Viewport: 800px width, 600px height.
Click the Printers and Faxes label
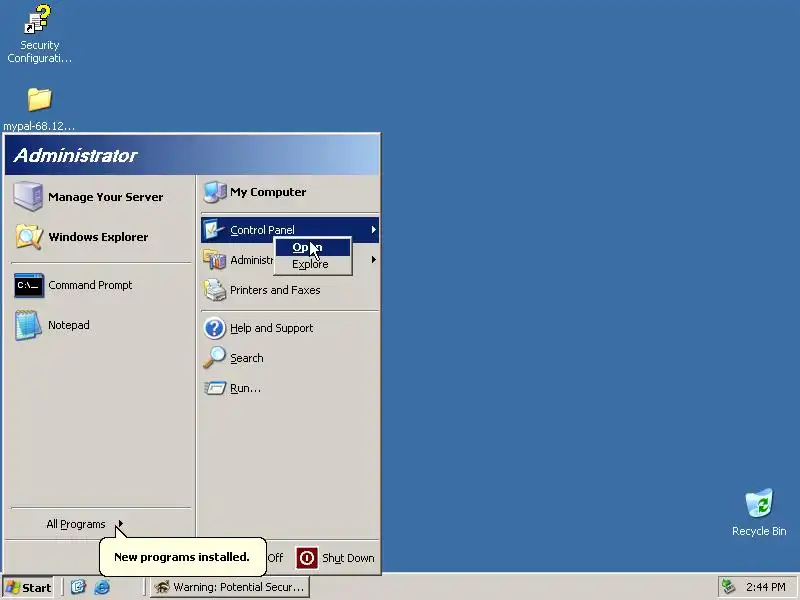click(x=275, y=290)
